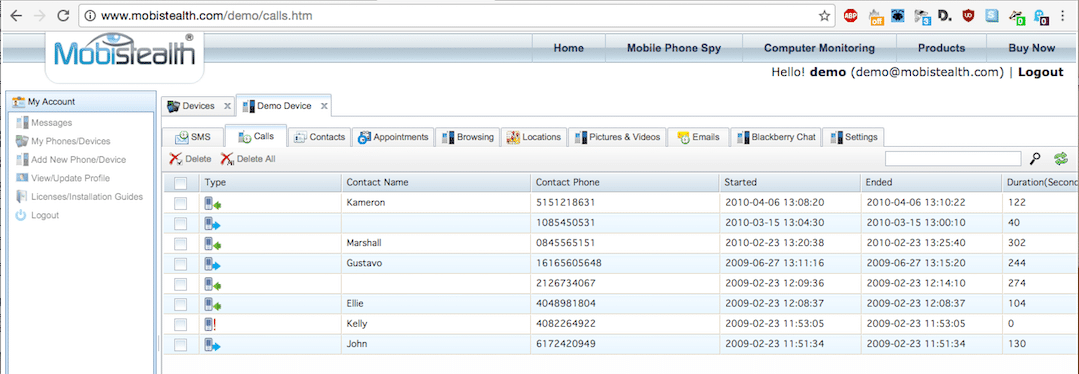The image size is (1079, 374).
Task: Click the call type icon for Kameron
Action: [x=213, y=202]
